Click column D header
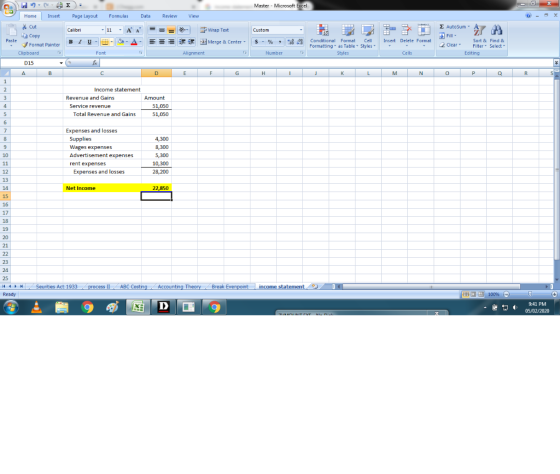Image resolution: width=560 pixels, height=474 pixels. click(x=156, y=73)
